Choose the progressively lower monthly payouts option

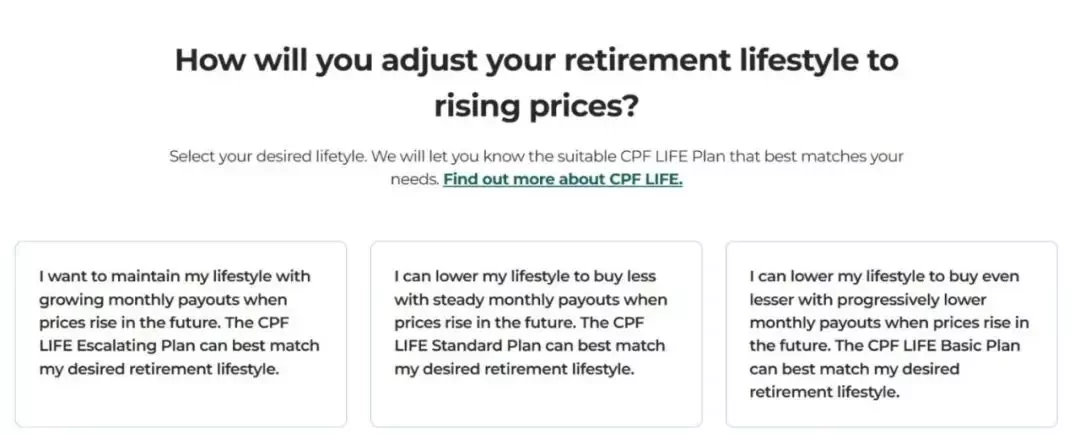pyautogui.click(x=892, y=334)
